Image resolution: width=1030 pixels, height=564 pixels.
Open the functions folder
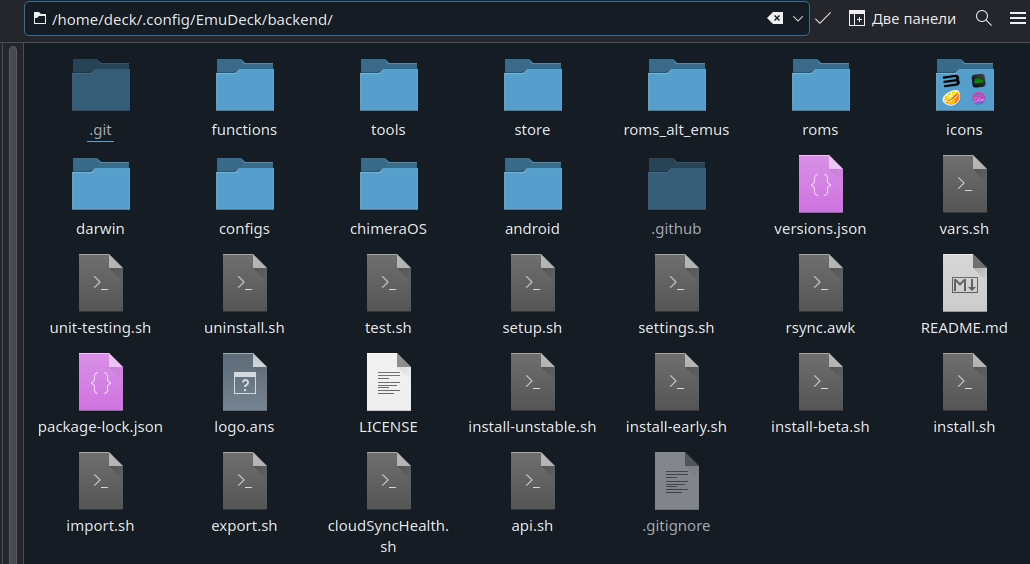244,85
